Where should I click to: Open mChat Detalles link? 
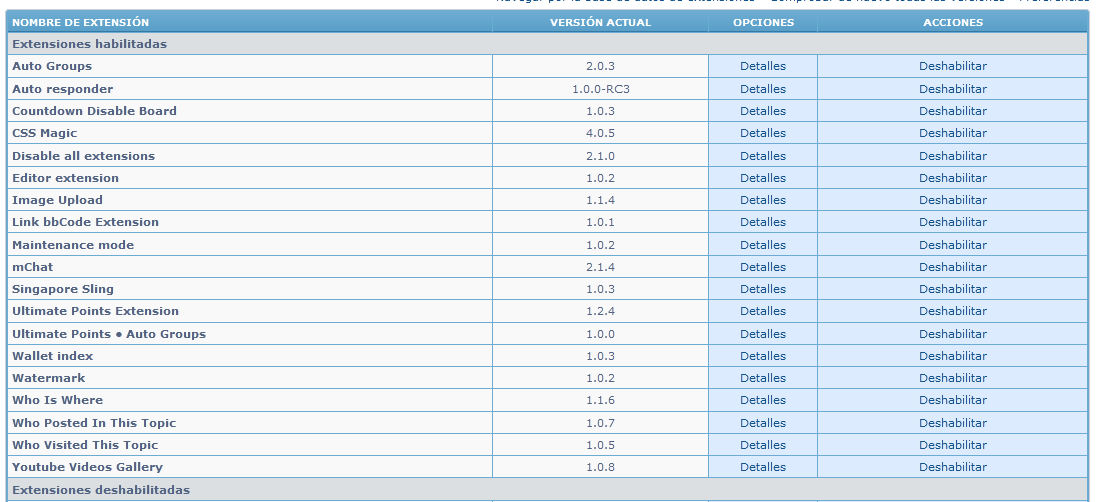tap(763, 267)
